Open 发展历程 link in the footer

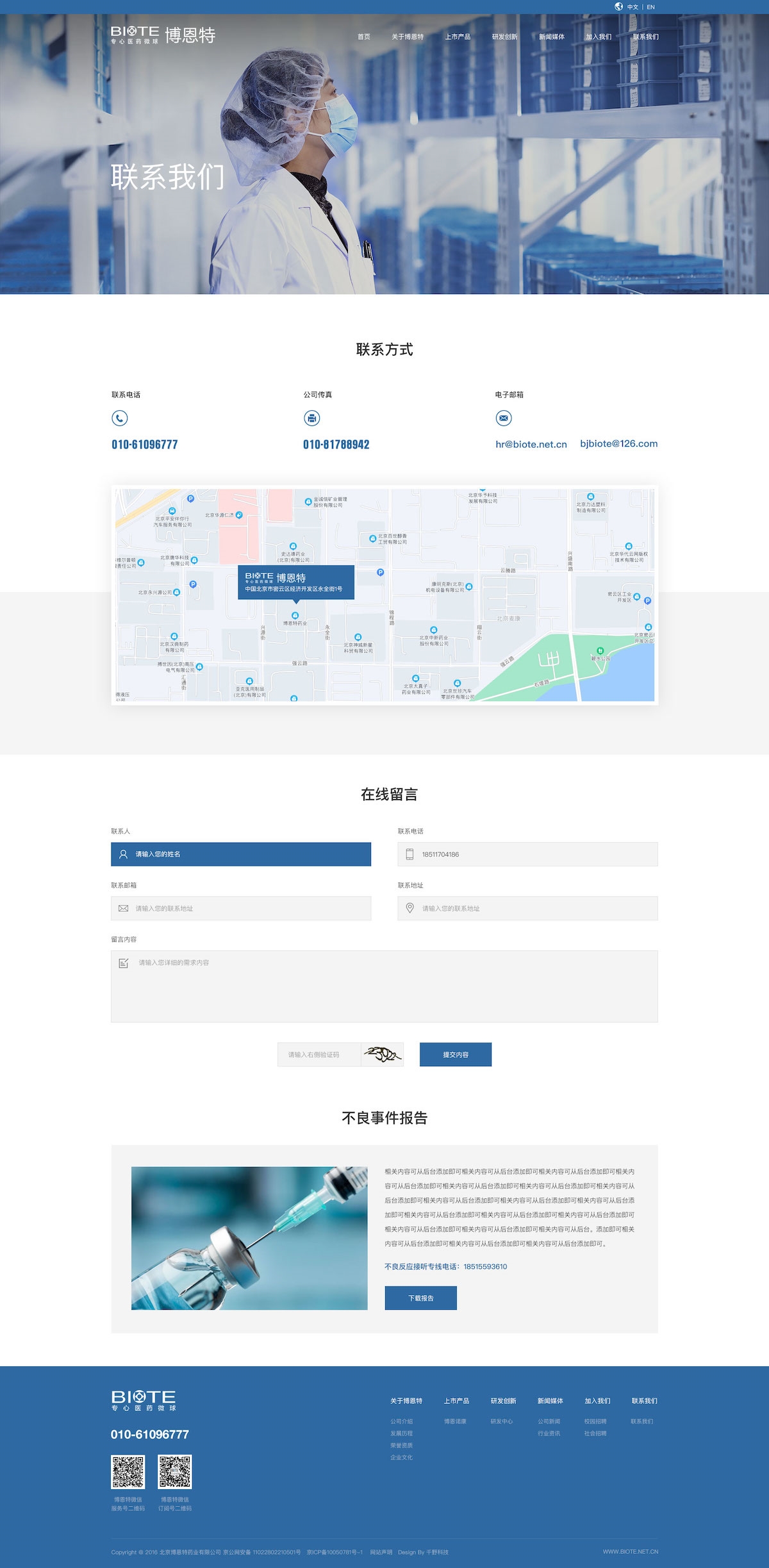[x=402, y=1433]
